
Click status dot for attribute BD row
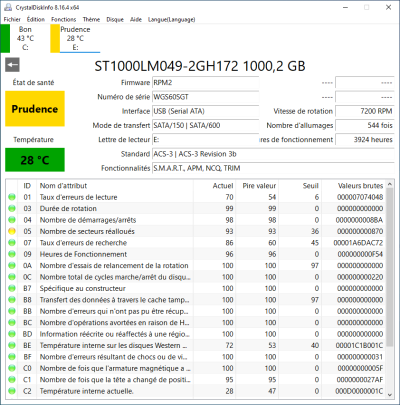tap(12, 334)
